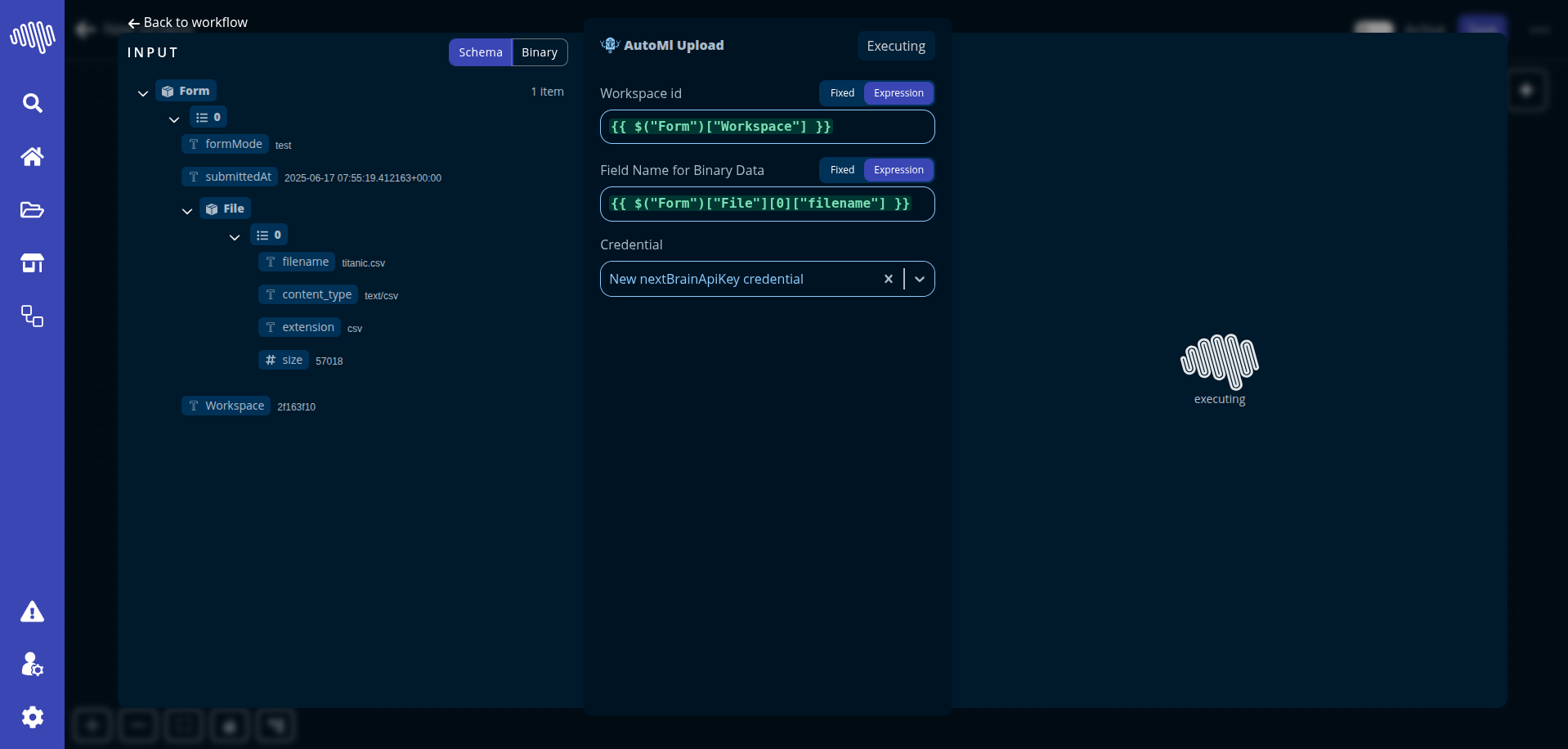The height and width of the screenshot is (749, 1568).
Task: Click the Executing button
Action: pyautogui.click(x=896, y=46)
